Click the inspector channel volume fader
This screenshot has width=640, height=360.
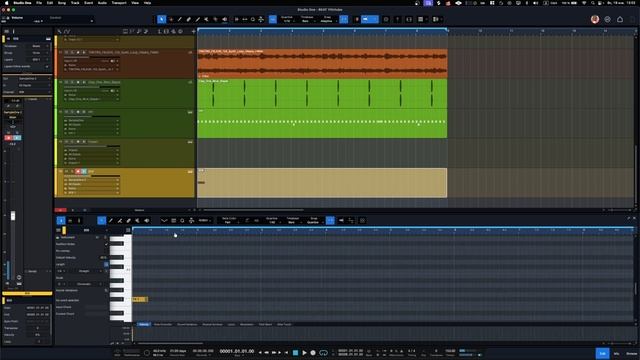[13, 216]
